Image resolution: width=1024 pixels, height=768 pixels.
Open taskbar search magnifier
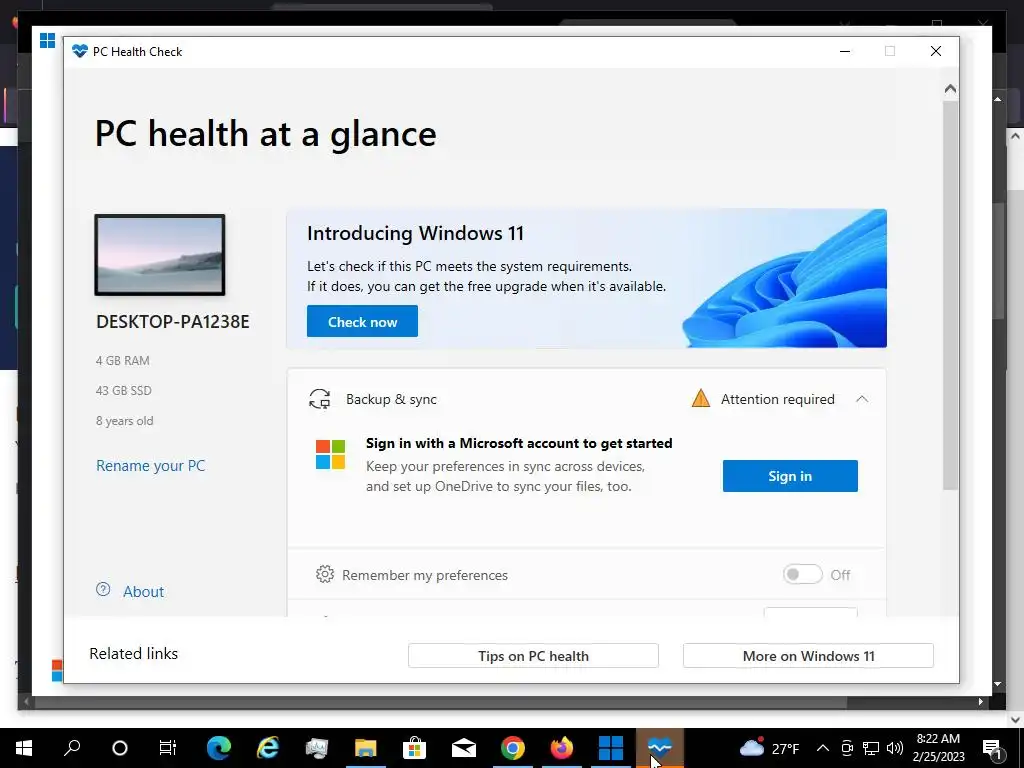(72, 748)
